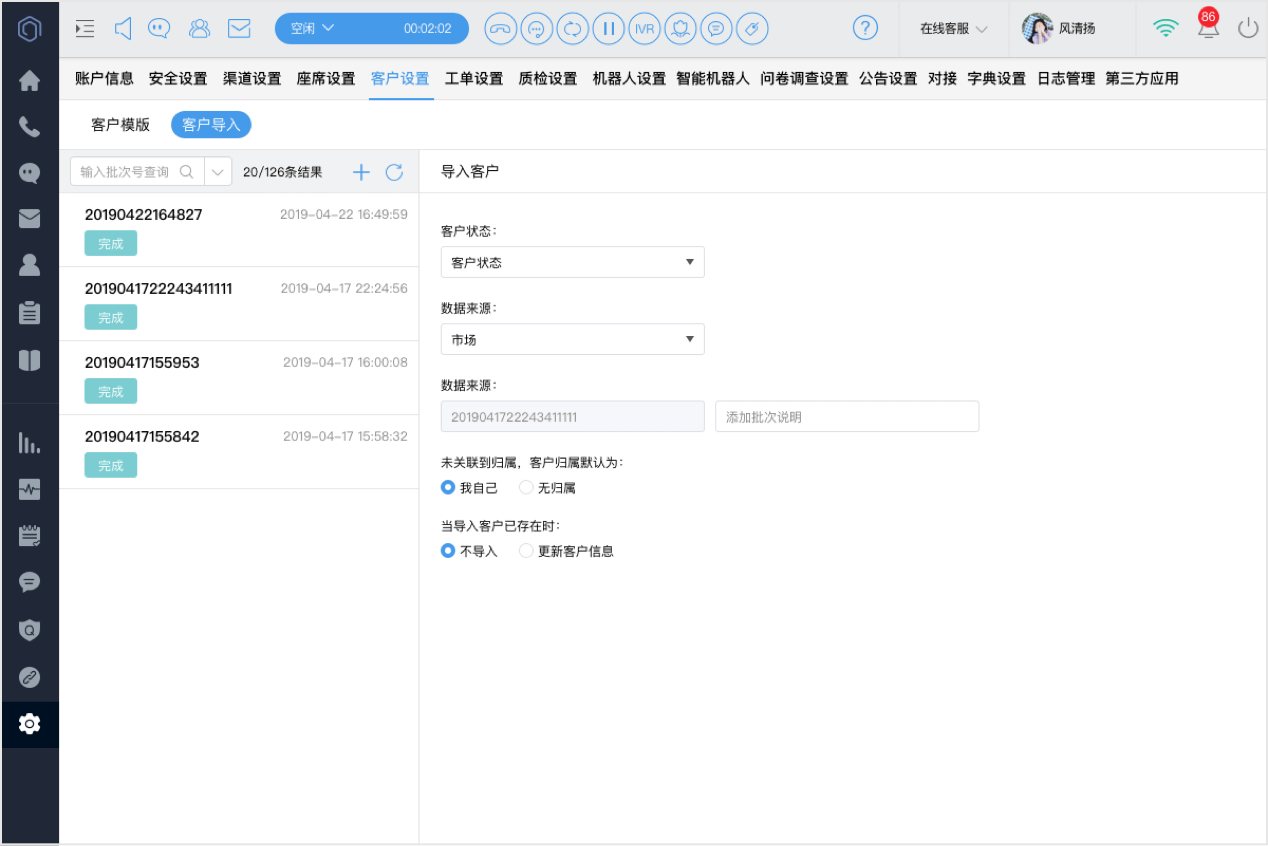The width and height of the screenshot is (1268, 846).
Task: Select the 客户导入 pill button
Action: pyautogui.click(x=211, y=124)
